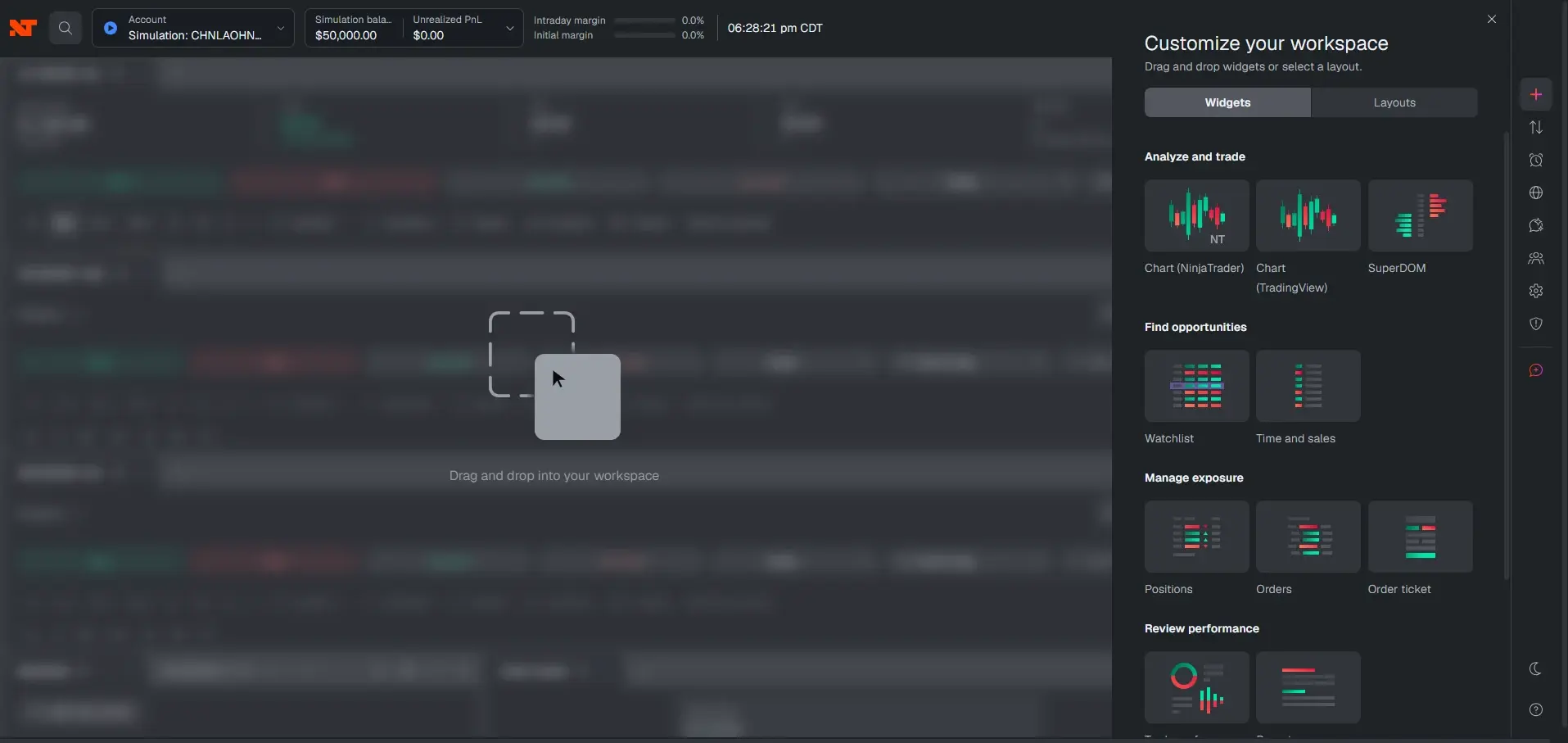The image size is (1568, 743).
Task: Open the alarm clock alerts icon
Action: [x=1535, y=160]
